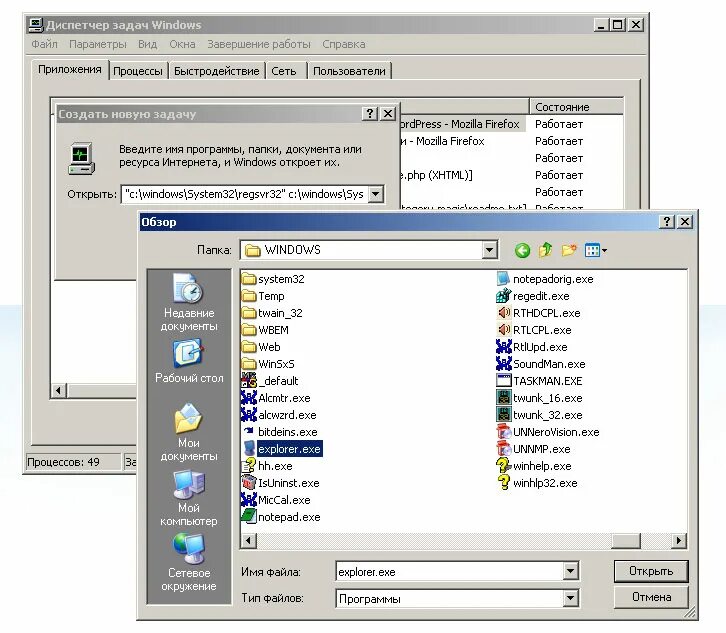
Task: Select the notepadorig.exe icon
Action: (x=504, y=279)
